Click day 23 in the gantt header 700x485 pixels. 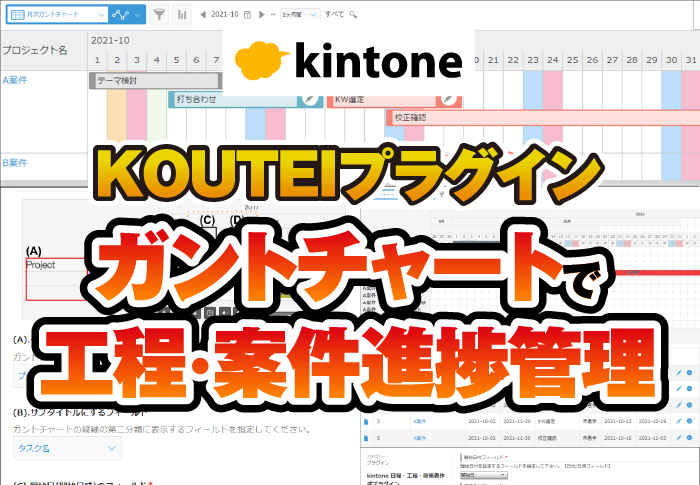coord(533,60)
